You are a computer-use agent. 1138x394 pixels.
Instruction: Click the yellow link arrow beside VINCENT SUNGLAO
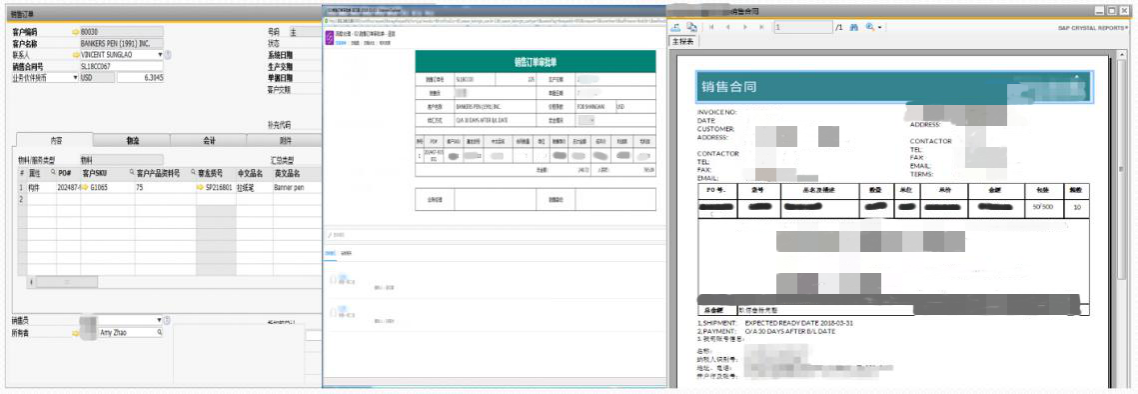(x=75, y=54)
